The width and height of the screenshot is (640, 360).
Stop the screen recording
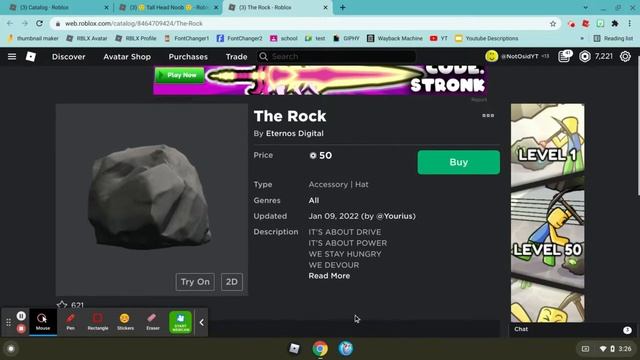tap(21, 328)
